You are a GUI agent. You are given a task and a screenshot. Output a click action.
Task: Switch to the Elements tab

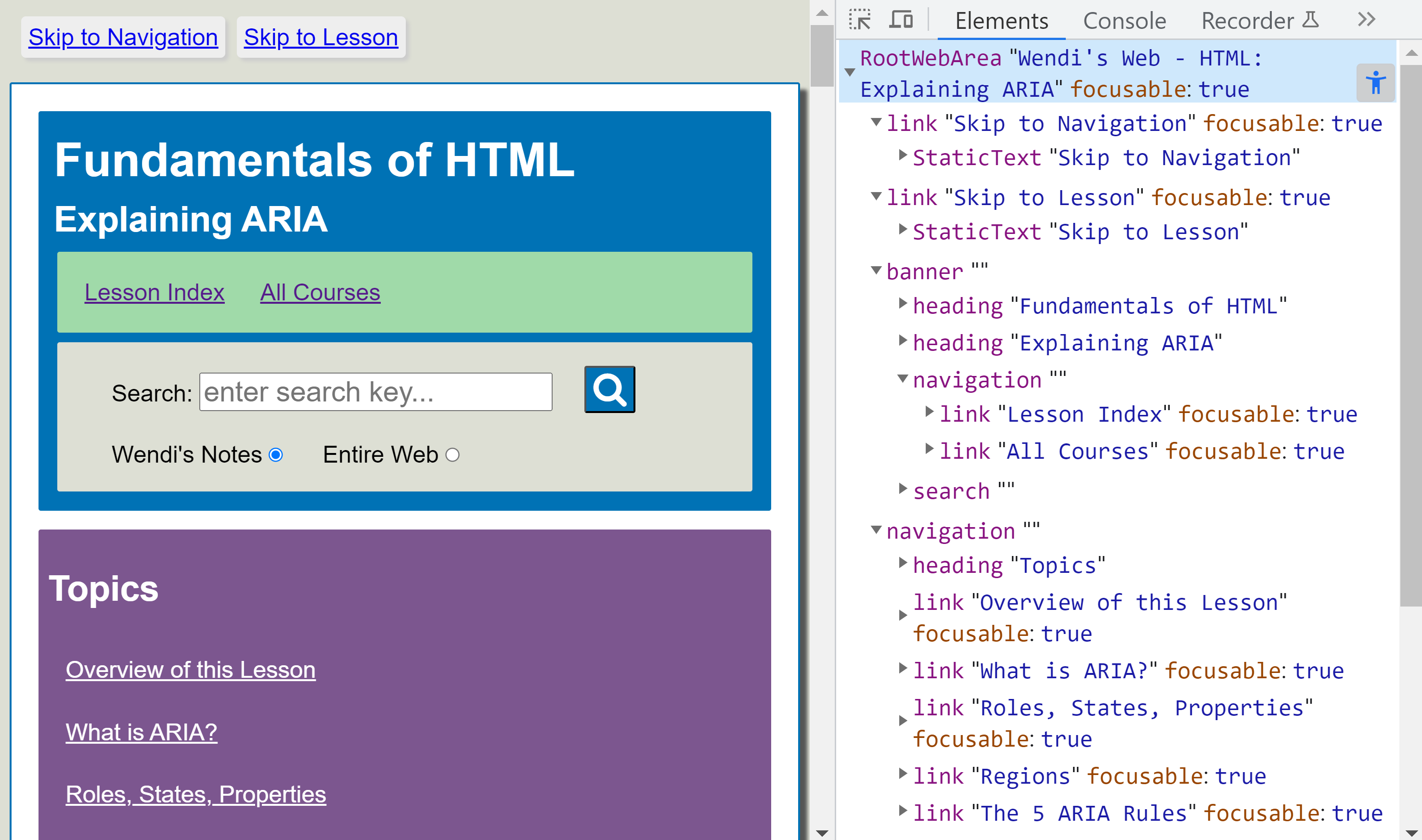coord(1002,20)
